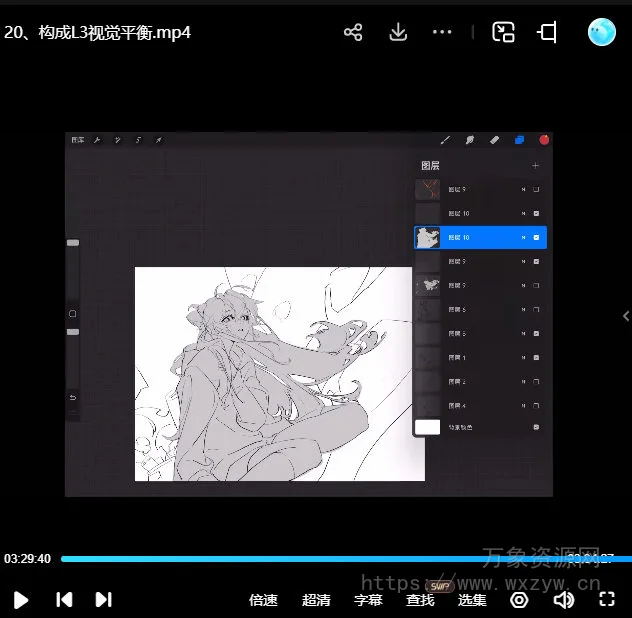Toggle visibility checkbox of 图层 1
Image resolution: width=632 pixels, height=618 pixels.
(537, 357)
